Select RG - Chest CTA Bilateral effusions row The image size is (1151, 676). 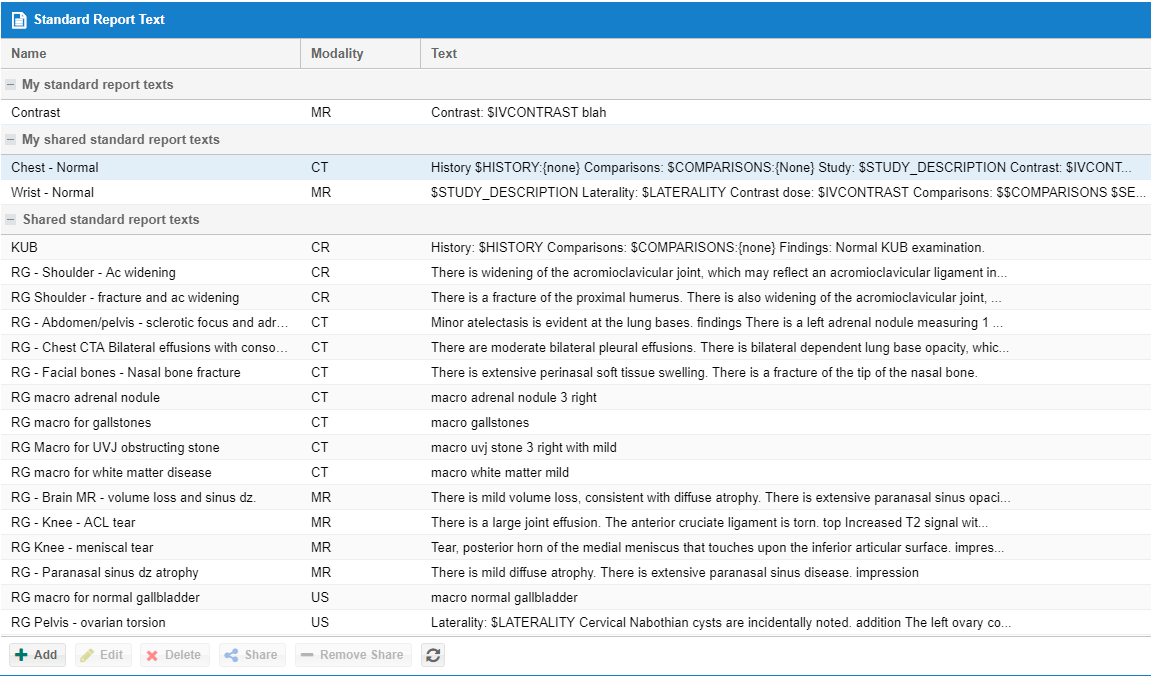coord(576,347)
